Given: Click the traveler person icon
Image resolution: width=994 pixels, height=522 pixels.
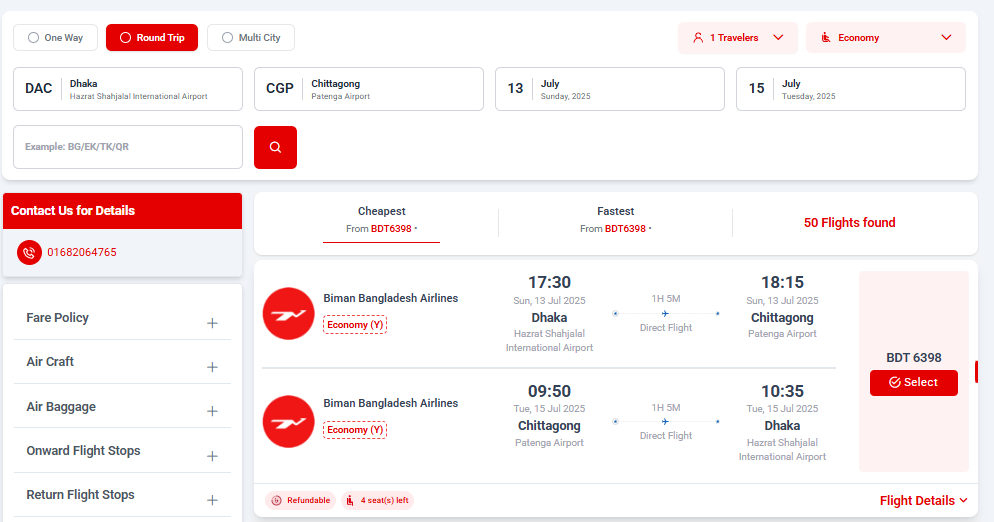Looking at the screenshot, I should click(x=698, y=38).
